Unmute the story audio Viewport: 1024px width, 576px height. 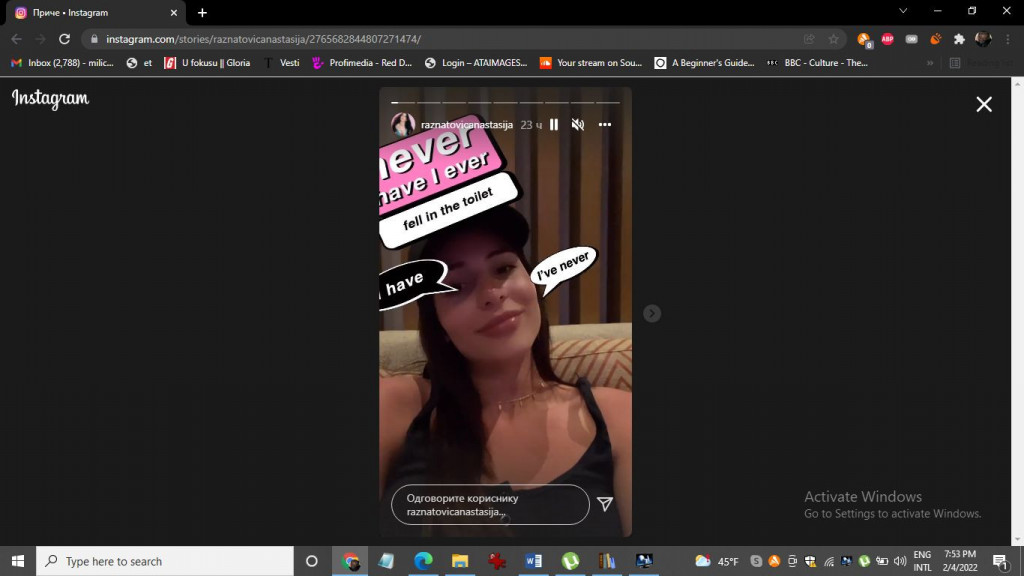(x=578, y=125)
